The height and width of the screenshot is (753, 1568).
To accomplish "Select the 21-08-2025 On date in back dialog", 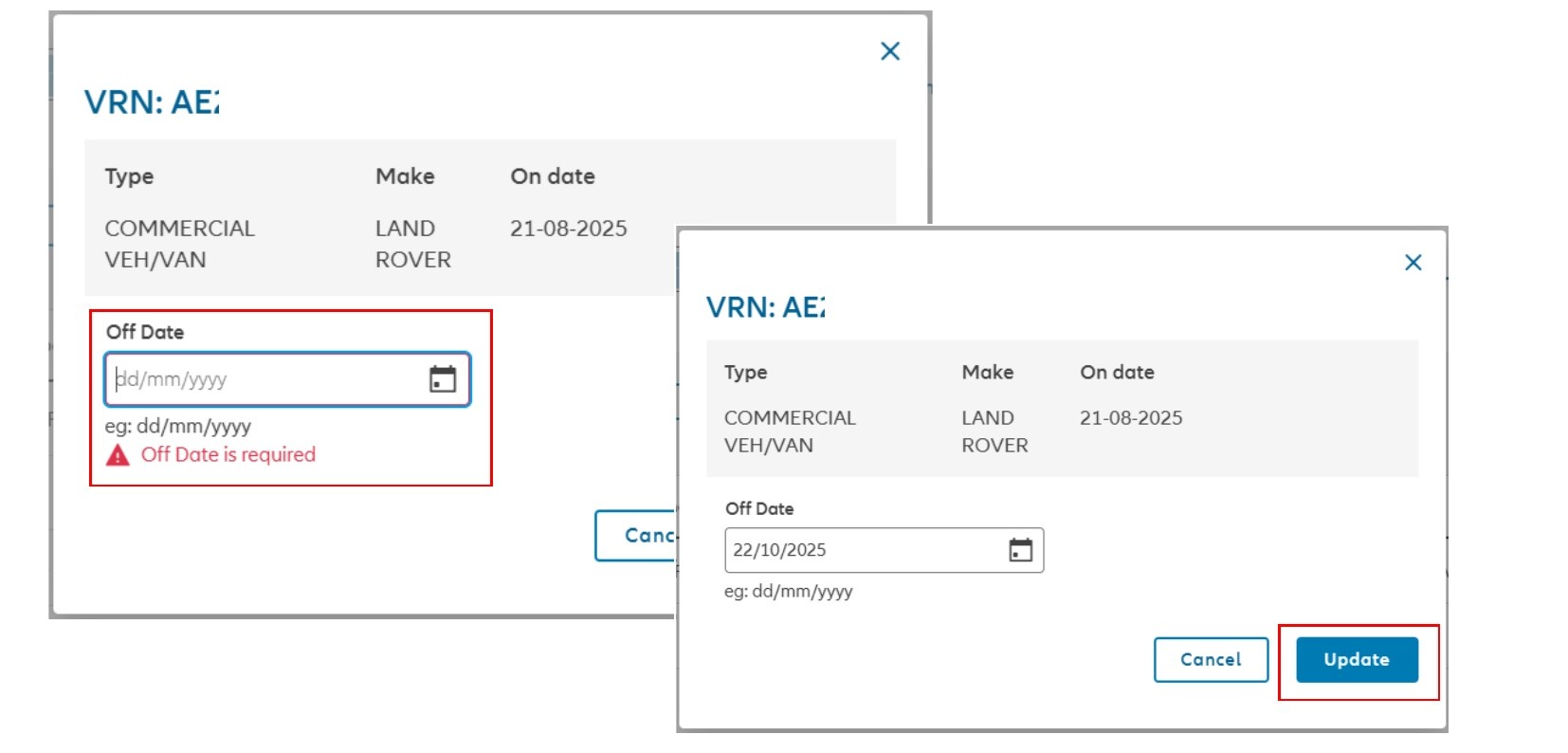I will [569, 229].
